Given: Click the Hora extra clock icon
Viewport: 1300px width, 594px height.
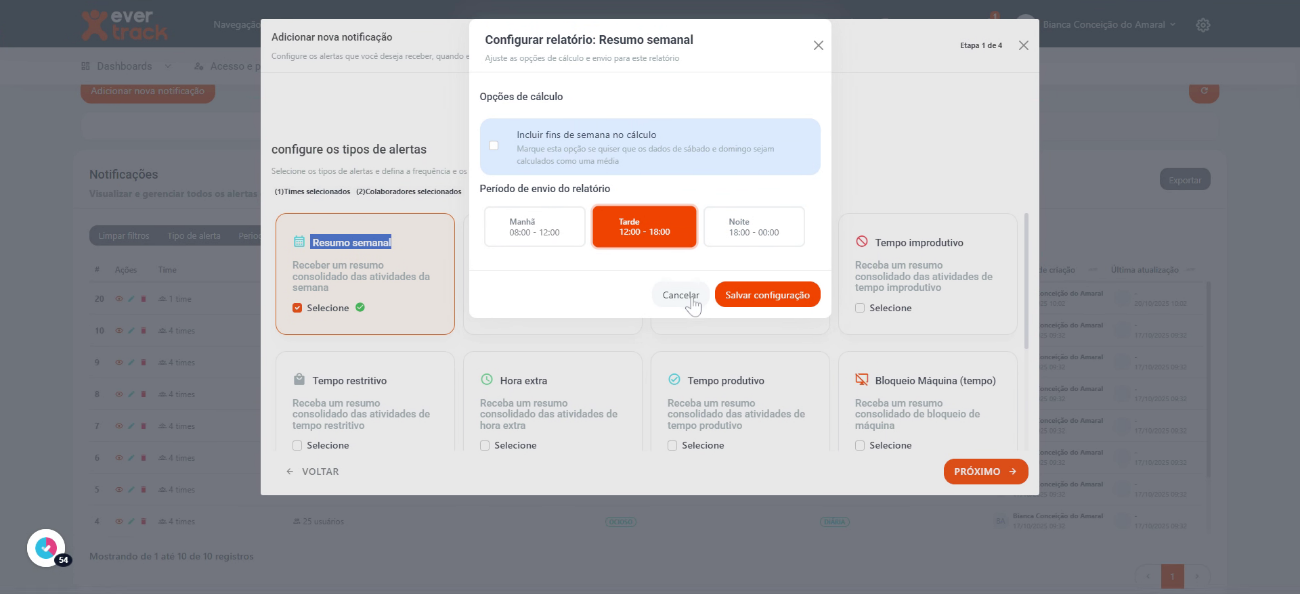Looking at the screenshot, I should (486, 380).
